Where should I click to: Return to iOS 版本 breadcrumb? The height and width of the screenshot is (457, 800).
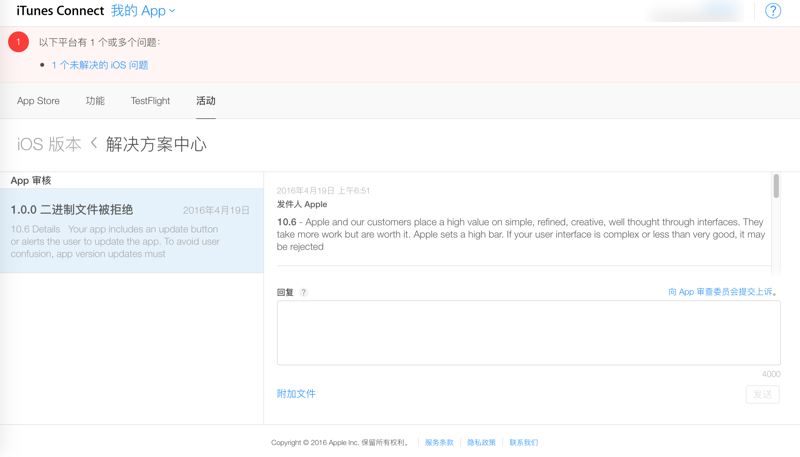click(49, 144)
